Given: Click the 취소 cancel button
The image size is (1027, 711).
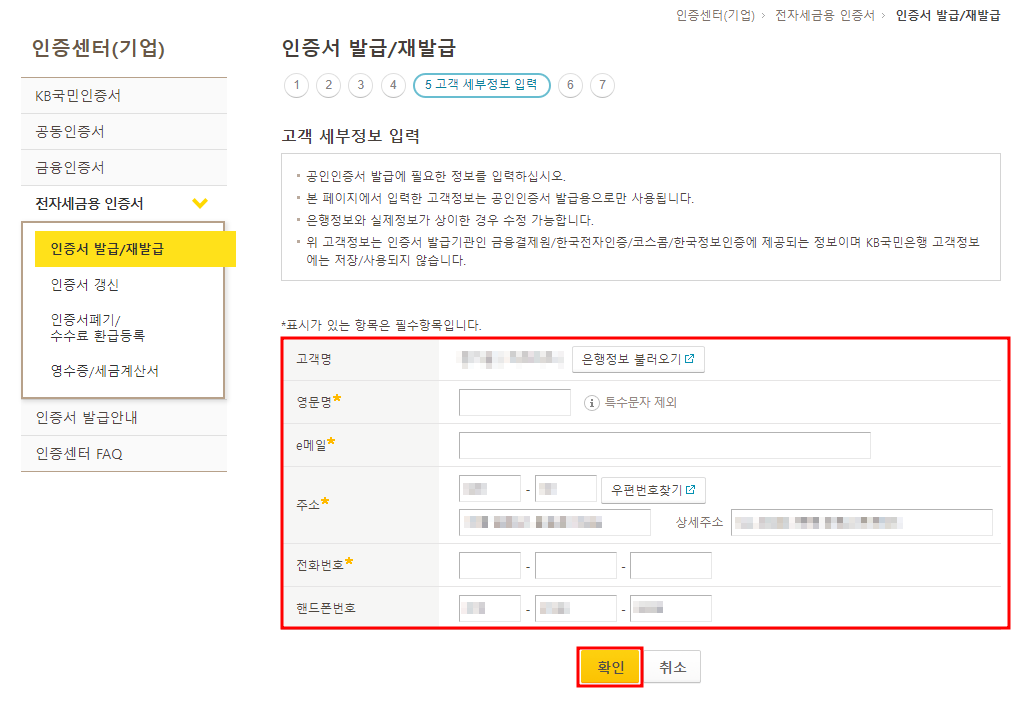Looking at the screenshot, I should point(671,666).
